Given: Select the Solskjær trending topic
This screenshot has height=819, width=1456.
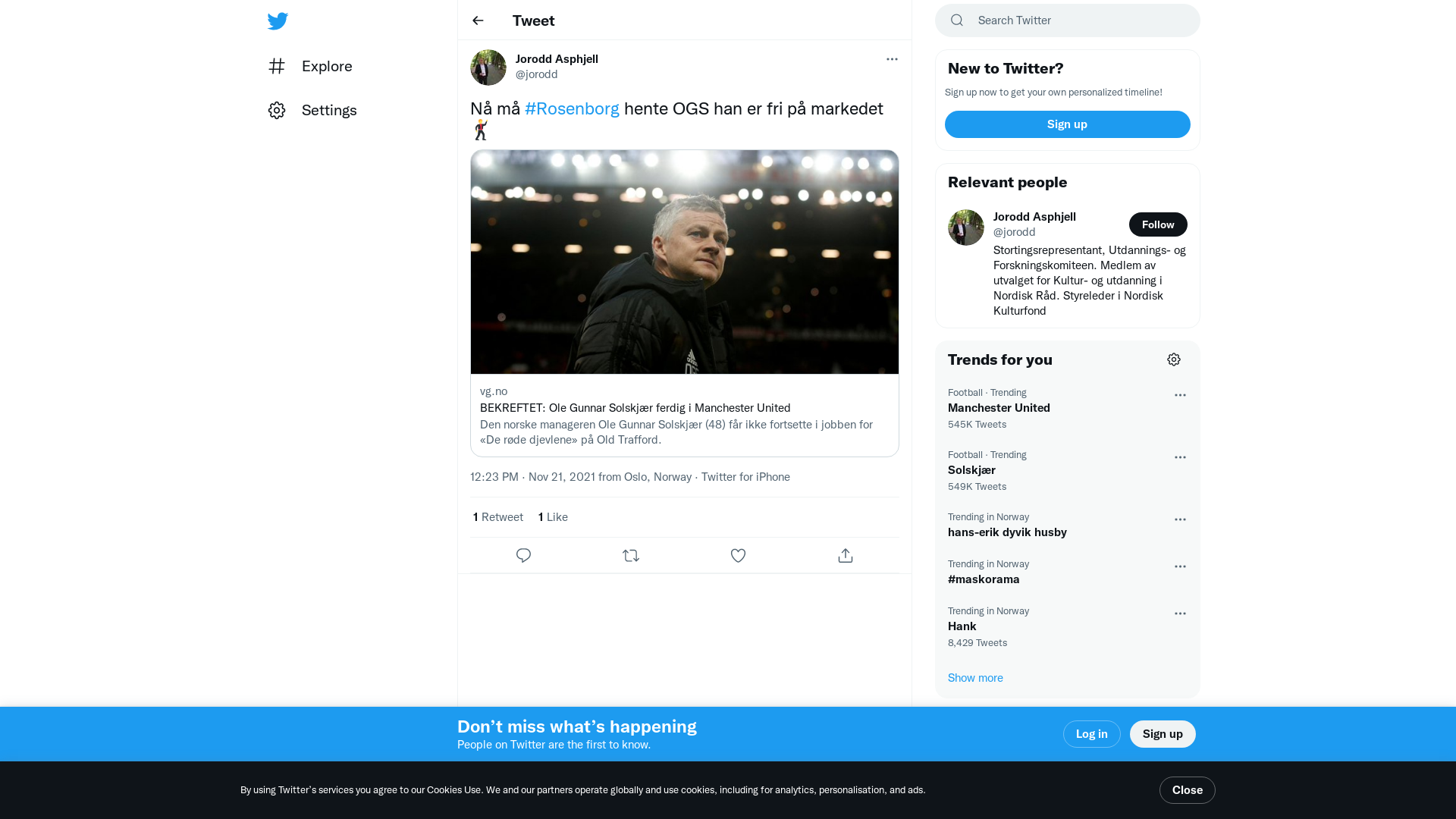Looking at the screenshot, I should 971,470.
